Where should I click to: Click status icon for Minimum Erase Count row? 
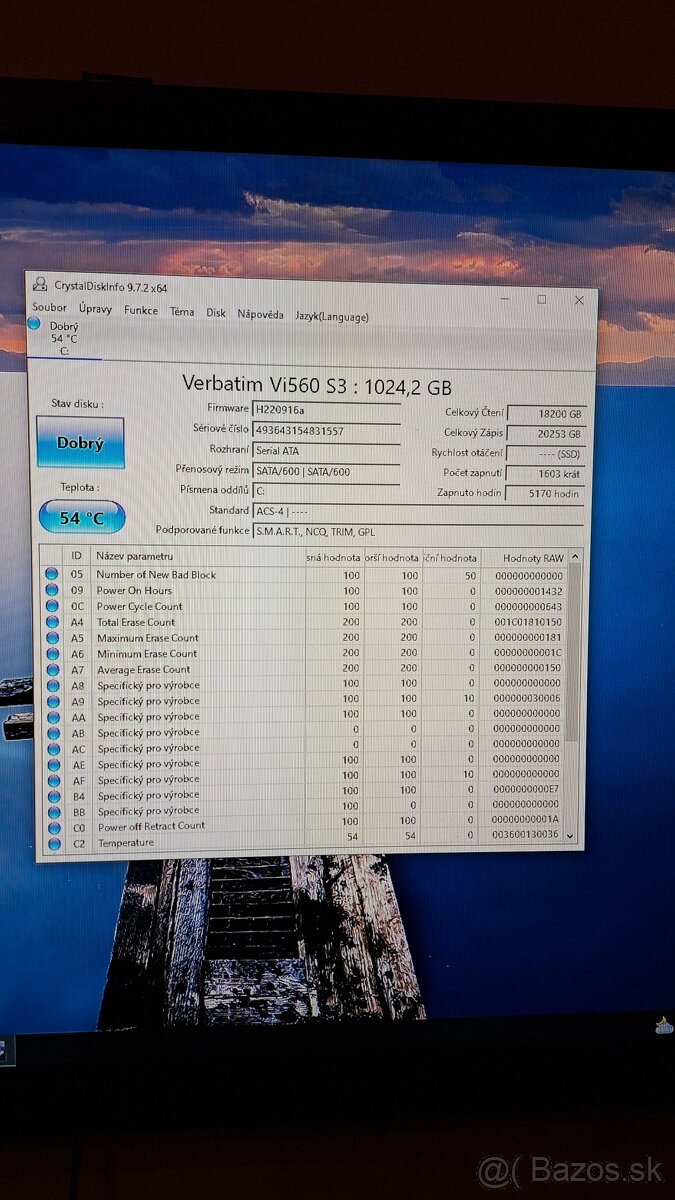coord(52,654)
